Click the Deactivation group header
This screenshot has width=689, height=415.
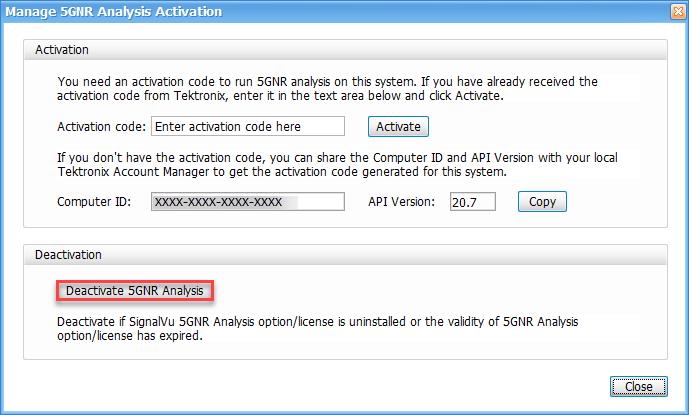pyautogui.click(x=69, y=255)
